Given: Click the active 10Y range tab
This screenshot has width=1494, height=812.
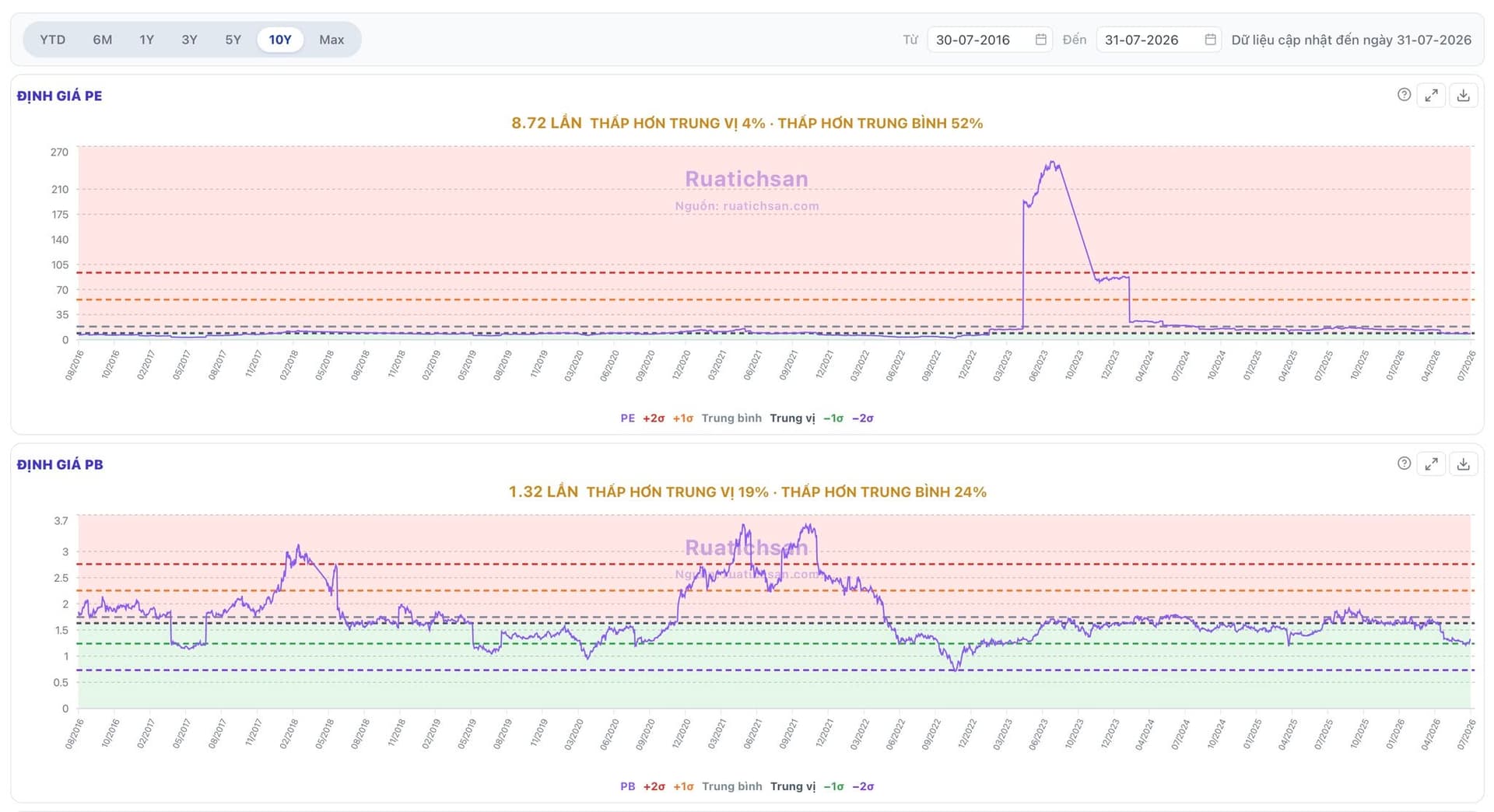Looking at the screenshot, I should [280, 40].
